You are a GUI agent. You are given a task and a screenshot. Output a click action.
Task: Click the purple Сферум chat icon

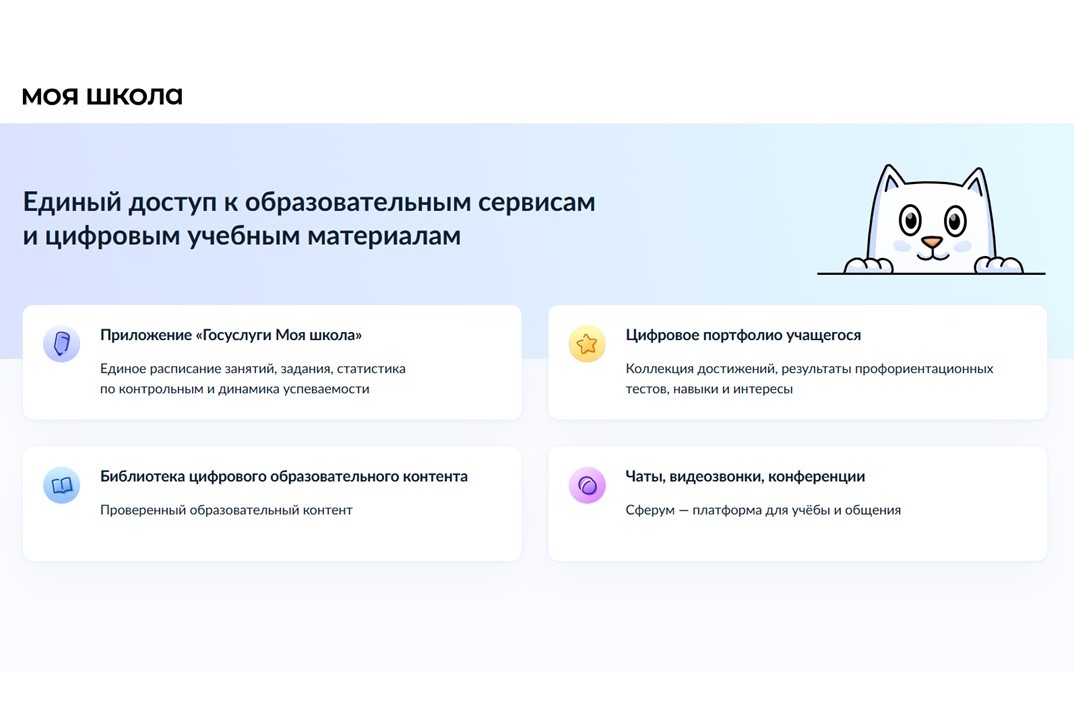587,486
